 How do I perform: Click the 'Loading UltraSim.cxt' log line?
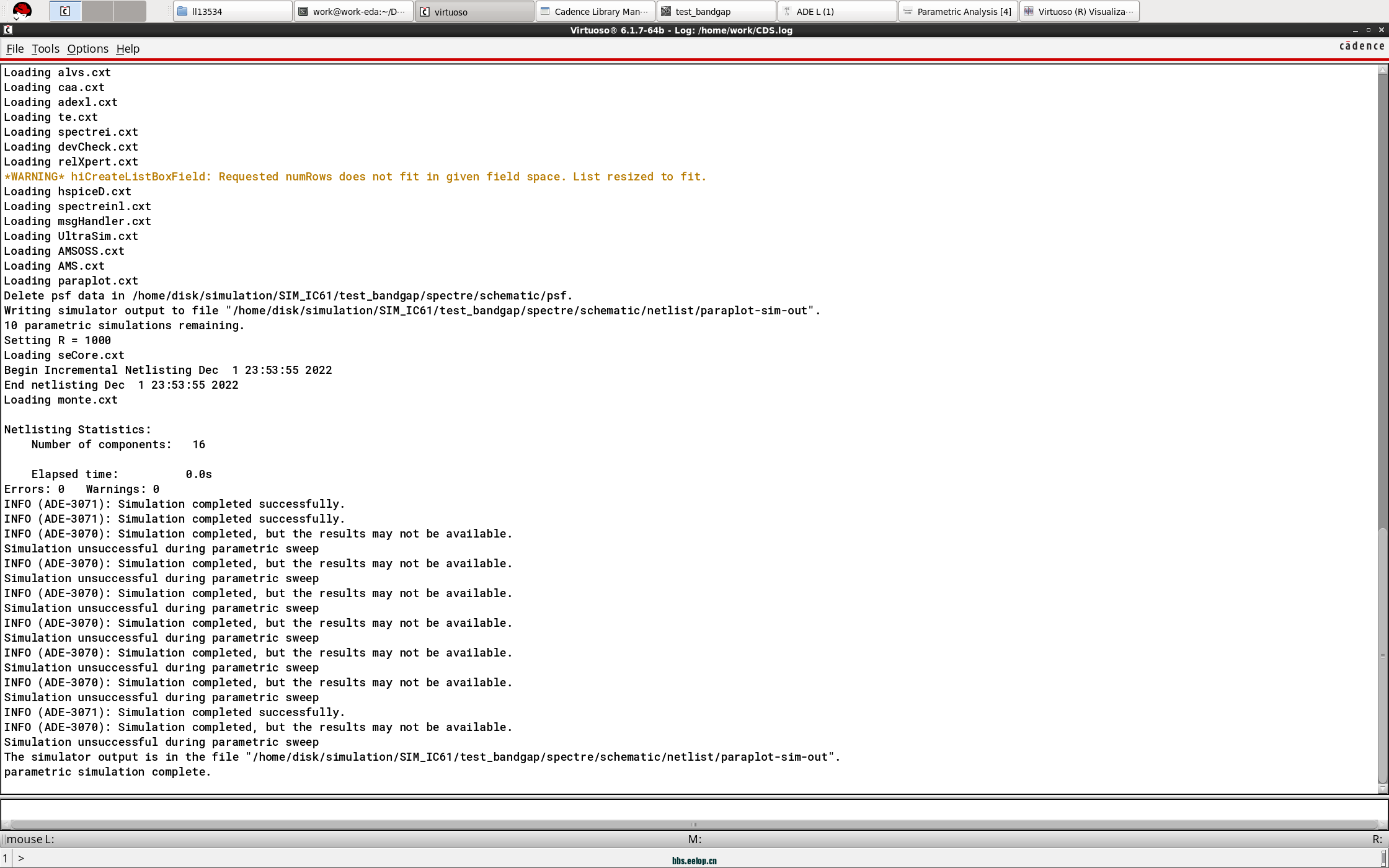point(71,236)
